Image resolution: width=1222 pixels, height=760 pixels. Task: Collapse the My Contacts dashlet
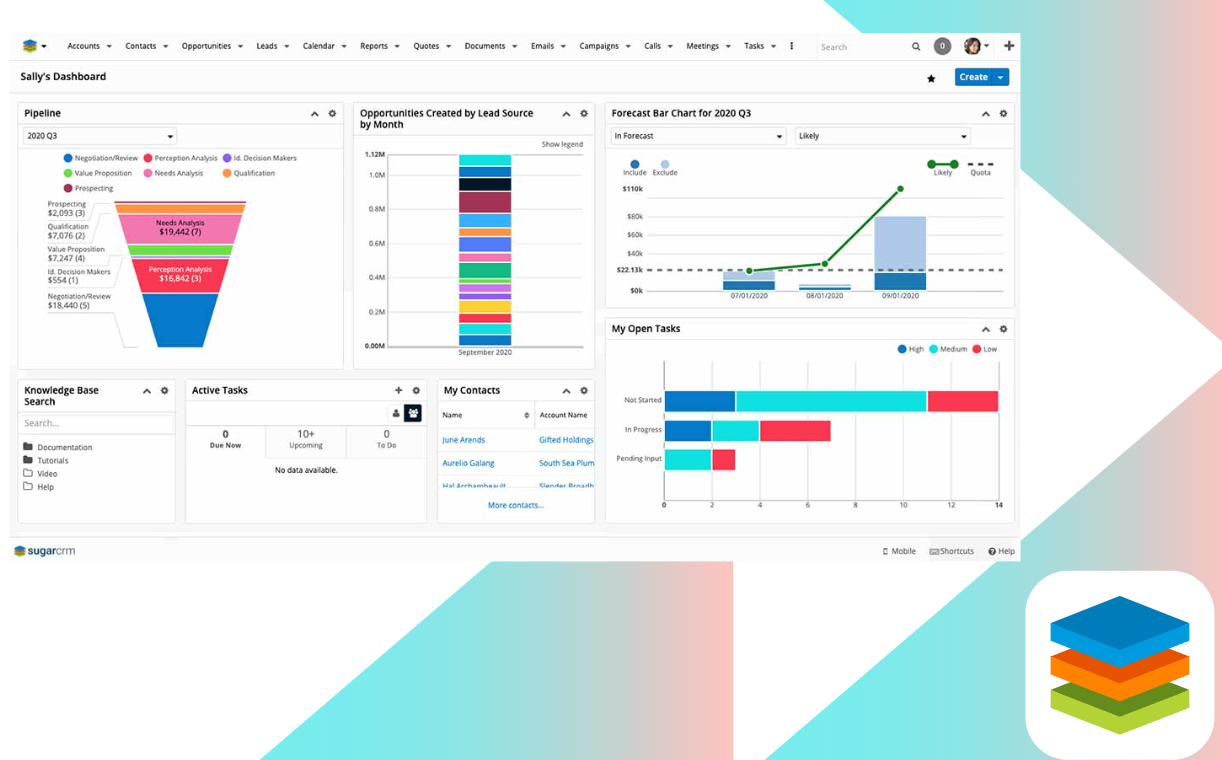tap(566, 391)
